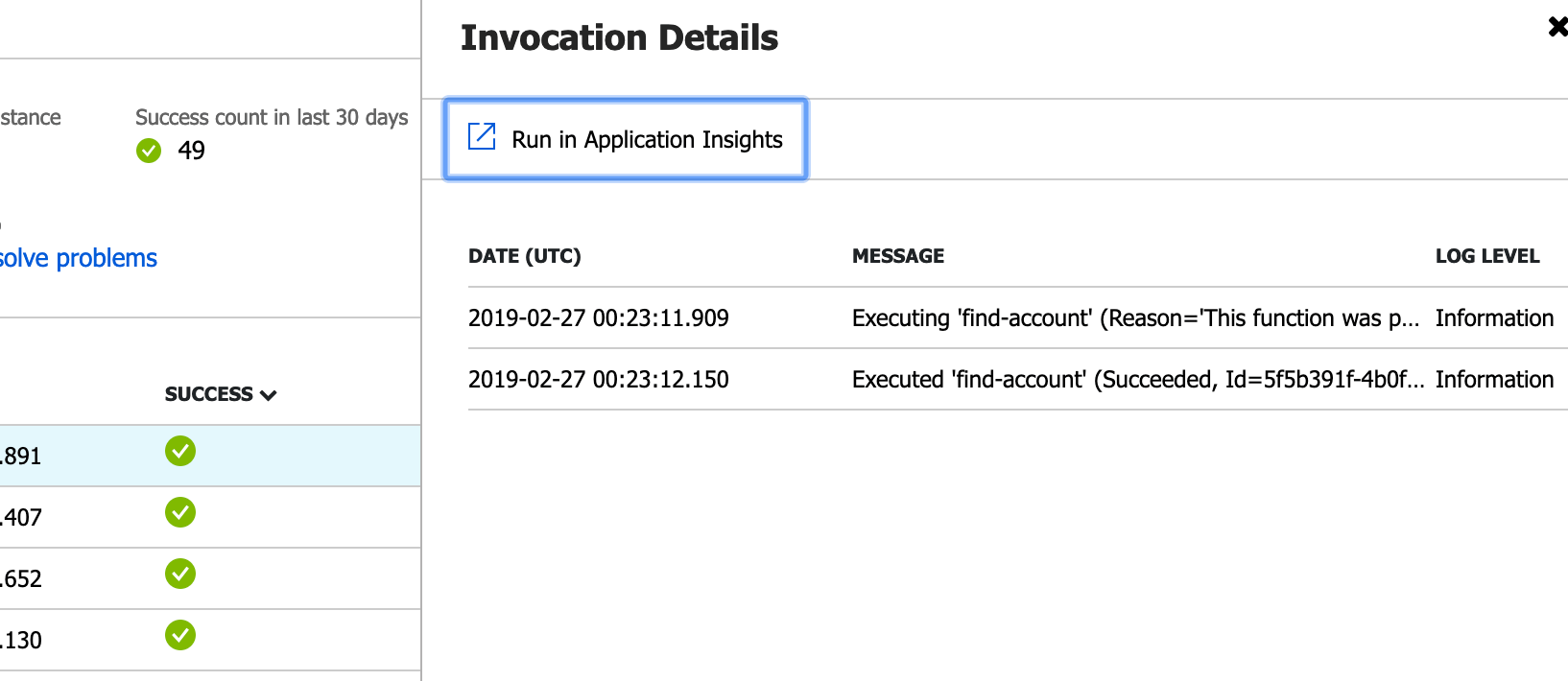This screenshot has width=1568, height=681.
Task: Click the message starting Executed 'find-account'
Action: pos(1137,379)
